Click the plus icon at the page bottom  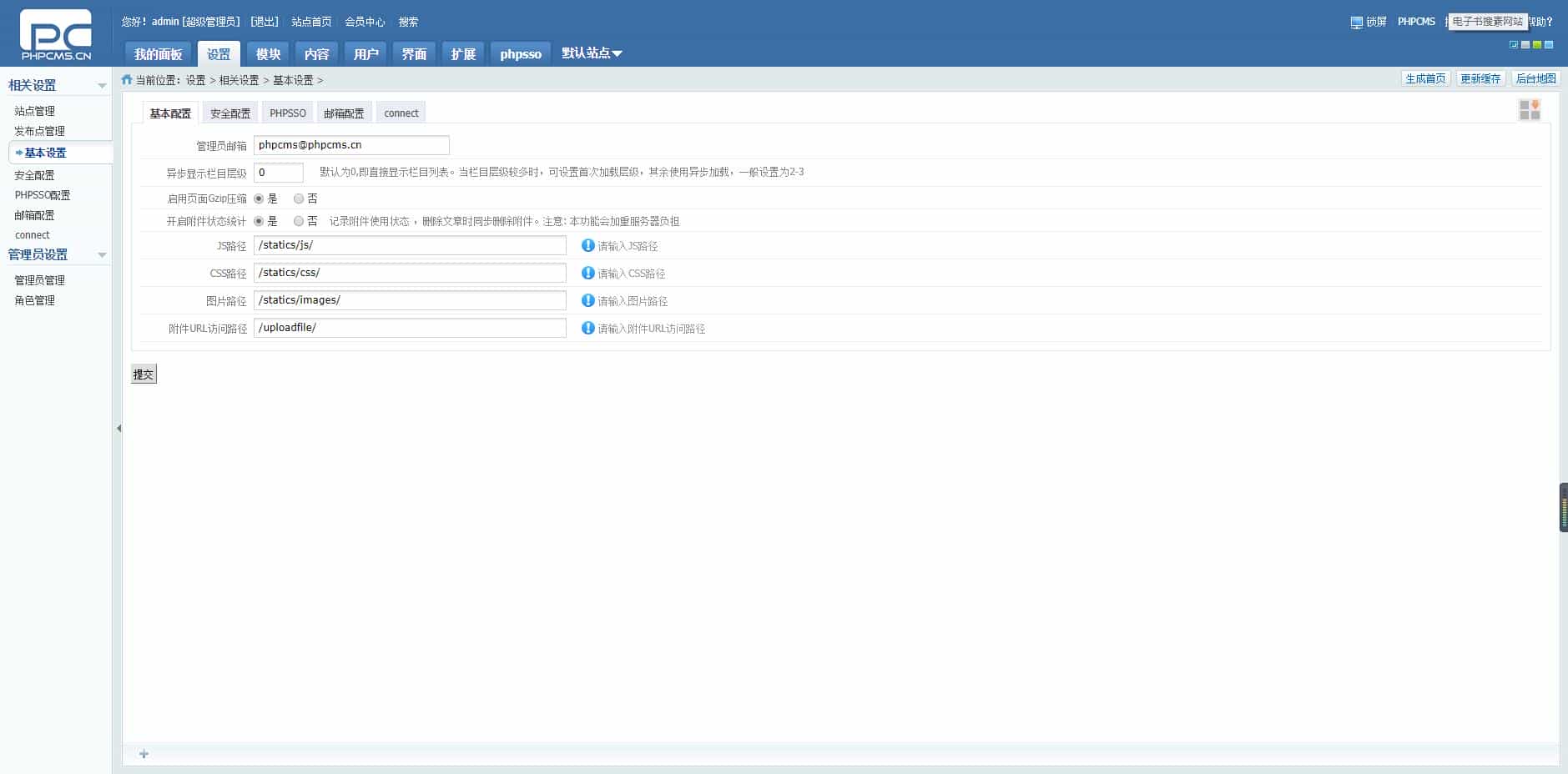pos(143,753)
